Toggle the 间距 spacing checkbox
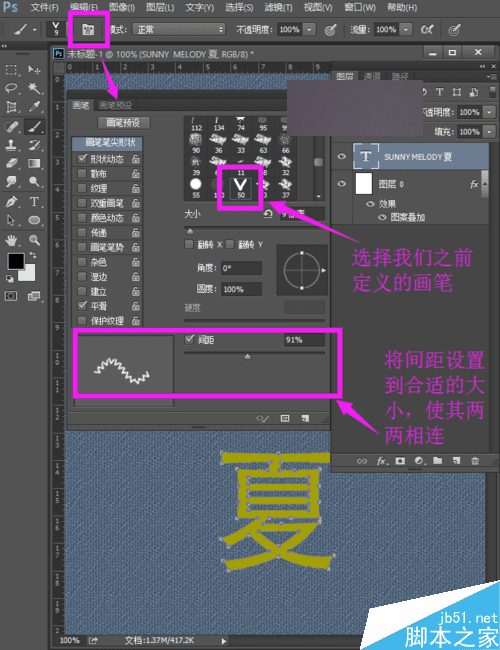The height and width of the screenshot is (650, 500). (189, 340)
